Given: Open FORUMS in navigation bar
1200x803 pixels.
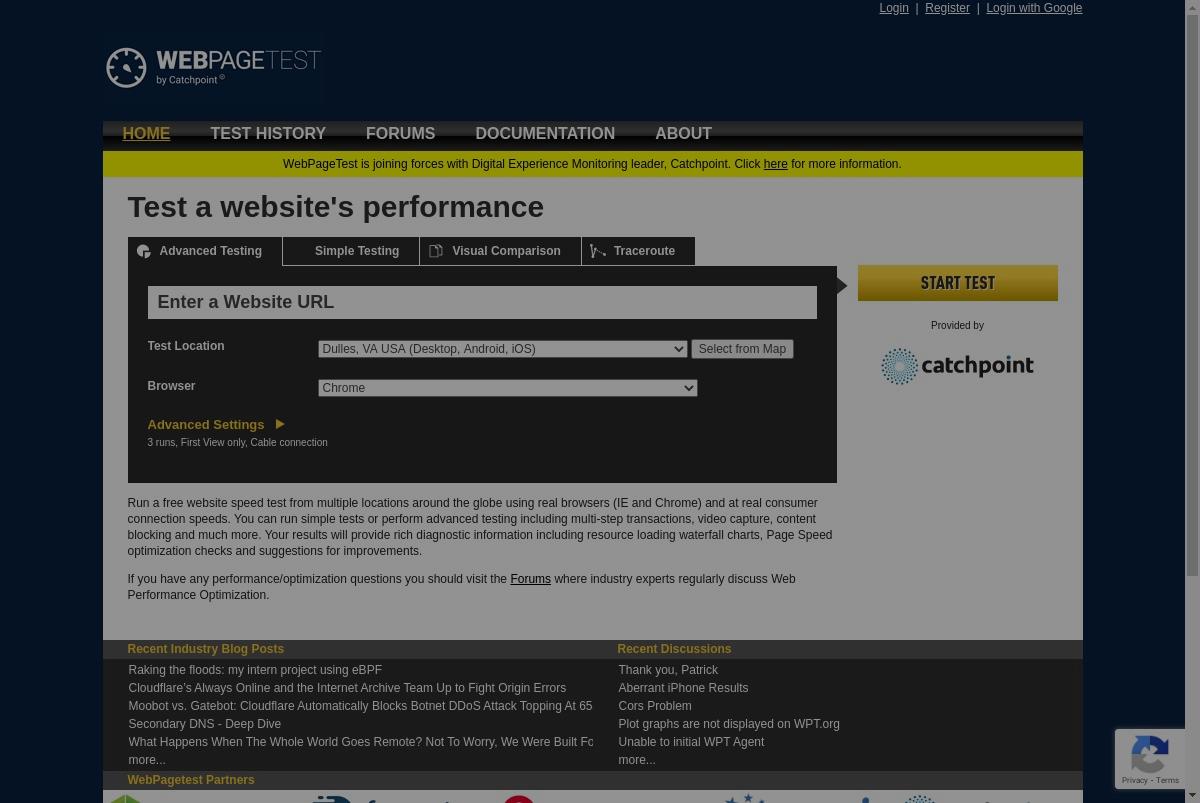Looking at the screenshot, I should [x=400, y=134].
